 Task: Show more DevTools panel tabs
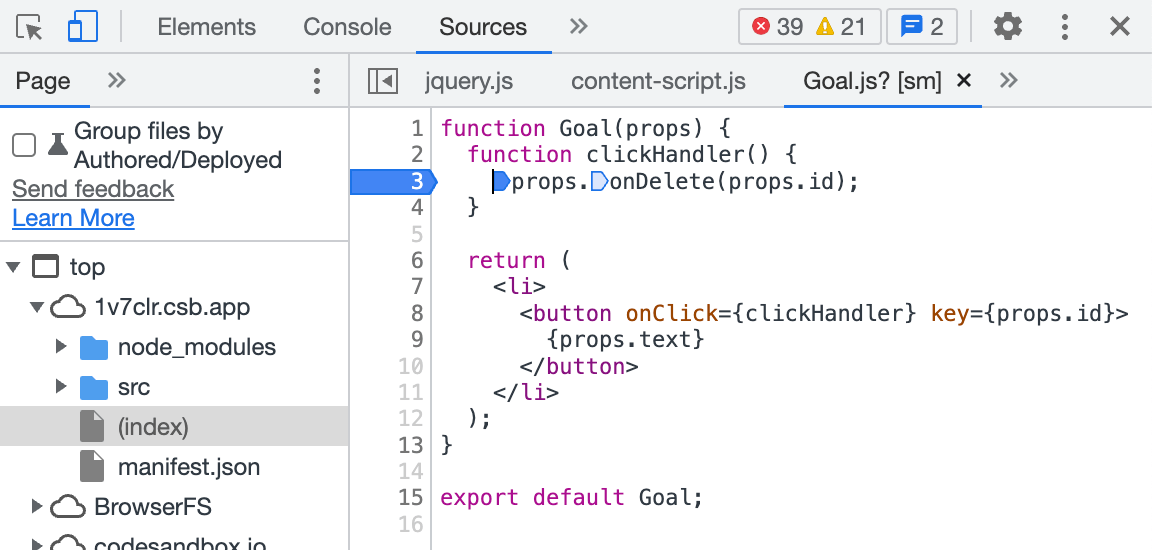click(x=579, y=26)
